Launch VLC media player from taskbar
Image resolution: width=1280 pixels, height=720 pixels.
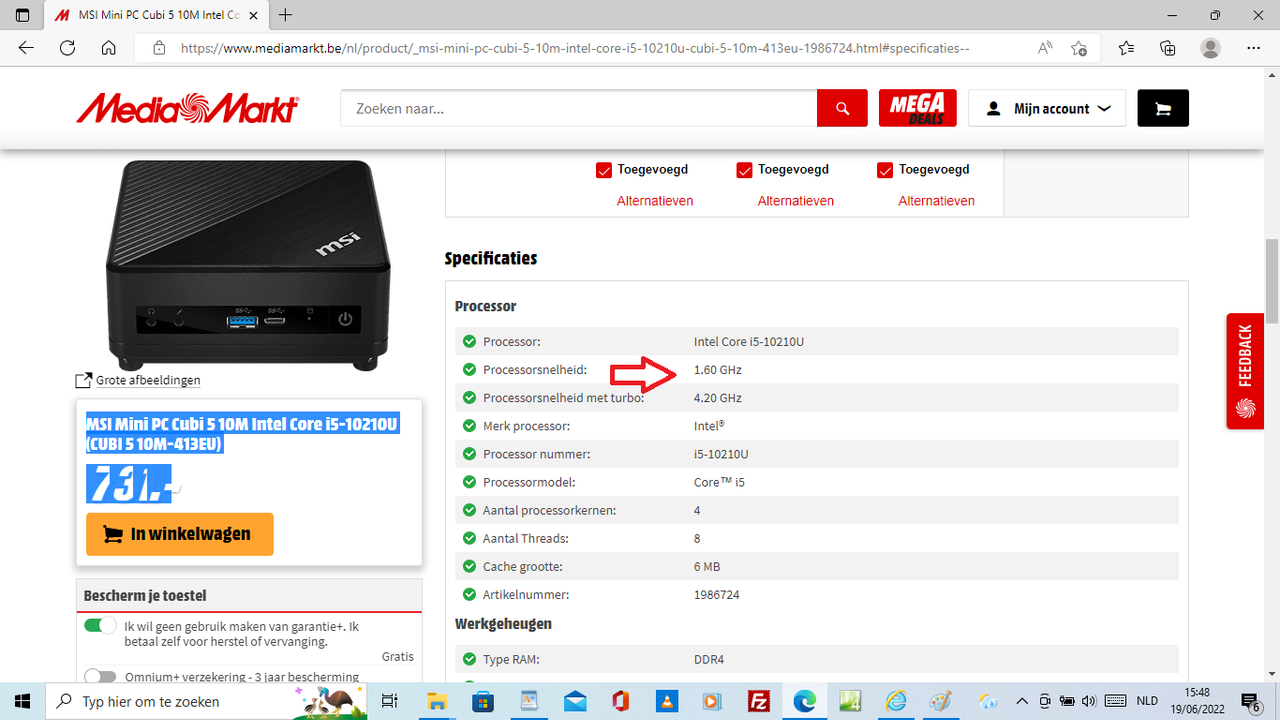point(667,701)
